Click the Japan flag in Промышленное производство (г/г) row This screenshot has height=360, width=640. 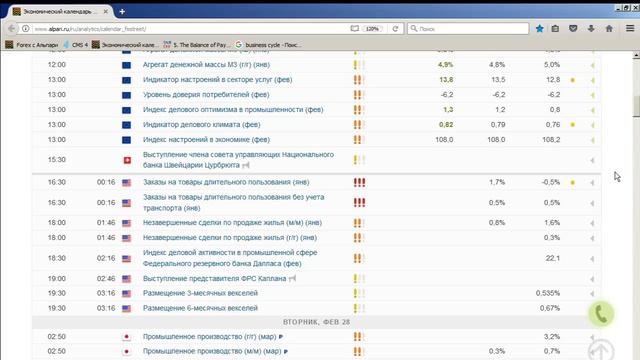coord(127,337)
